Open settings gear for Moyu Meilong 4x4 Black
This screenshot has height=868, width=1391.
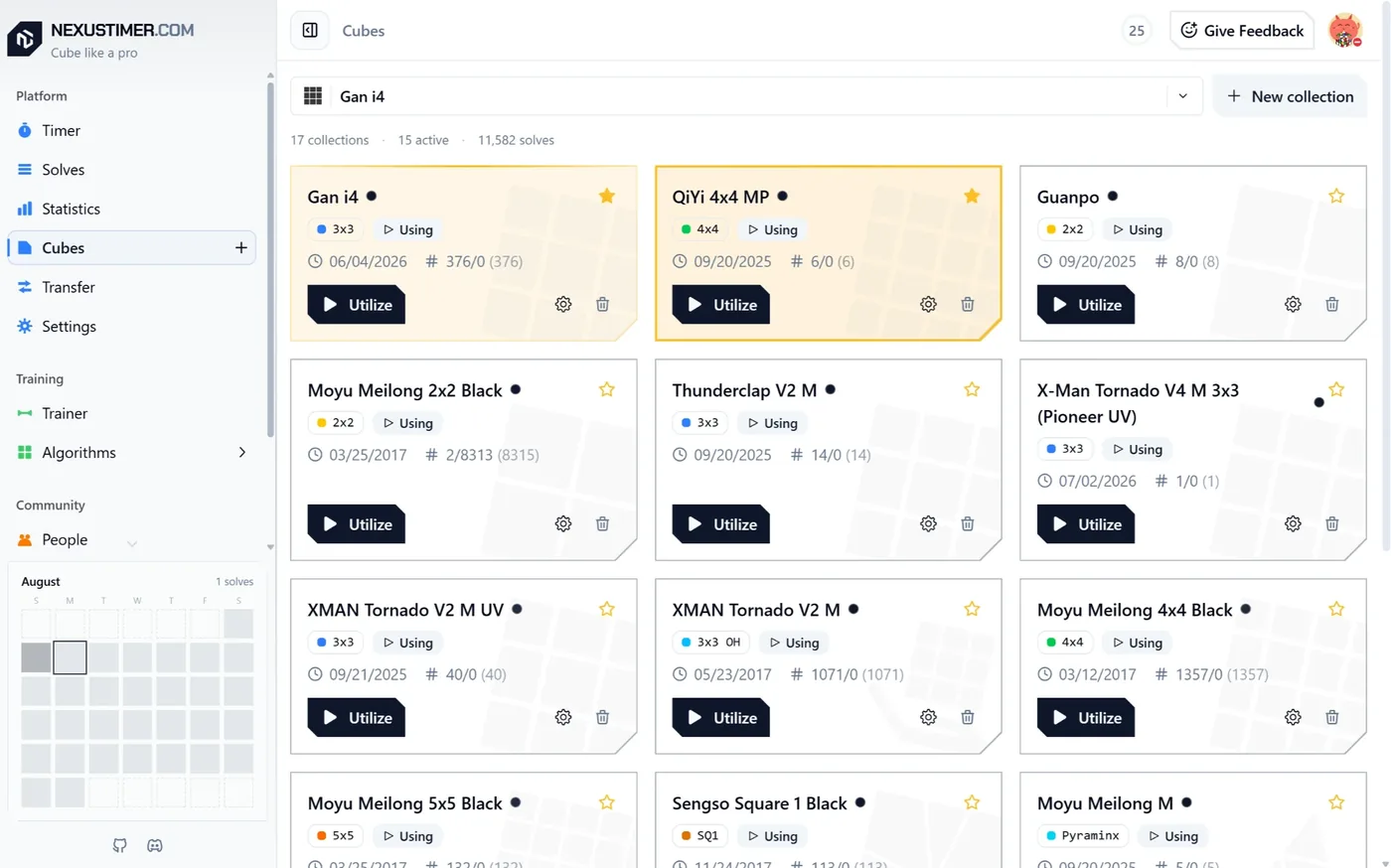[1293, 718]
